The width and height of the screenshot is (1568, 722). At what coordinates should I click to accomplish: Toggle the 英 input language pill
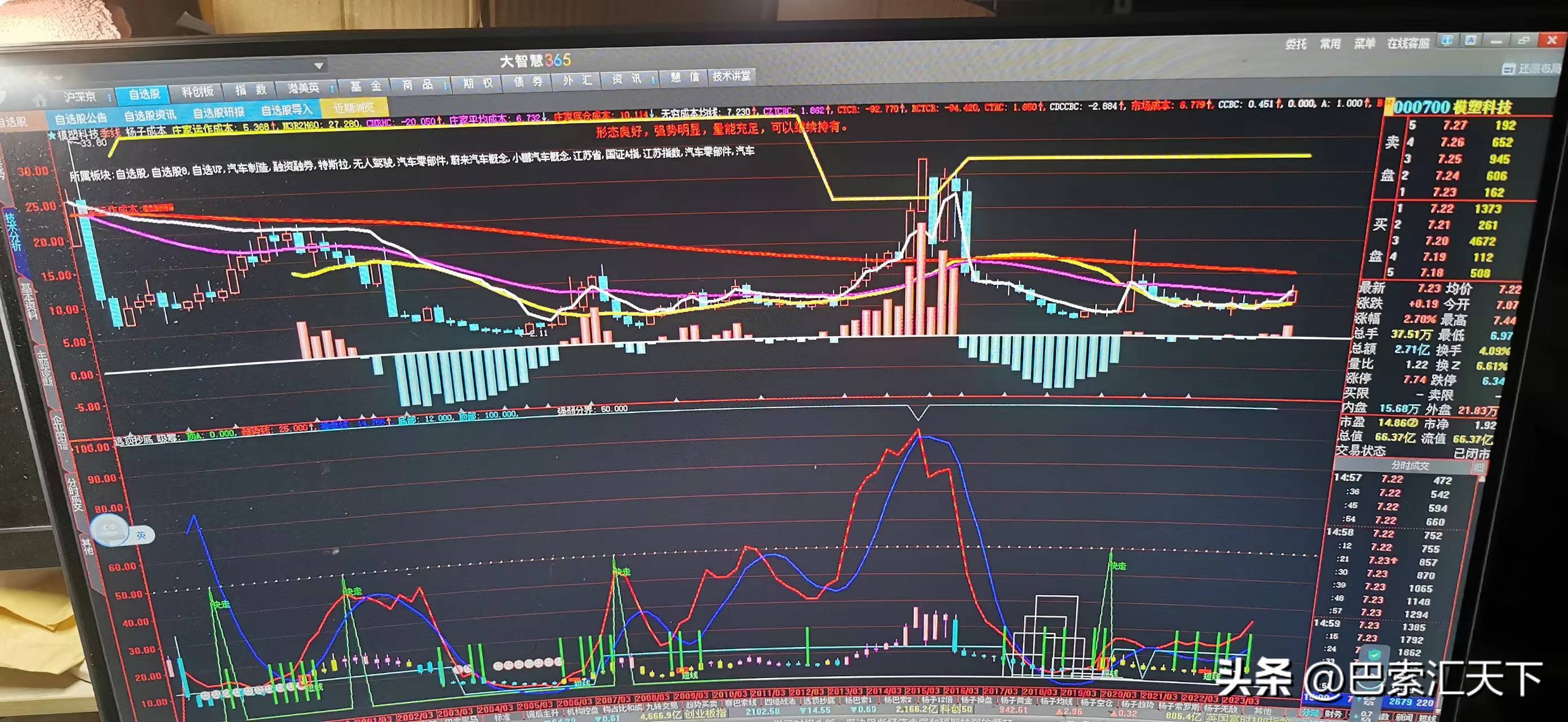141,535
